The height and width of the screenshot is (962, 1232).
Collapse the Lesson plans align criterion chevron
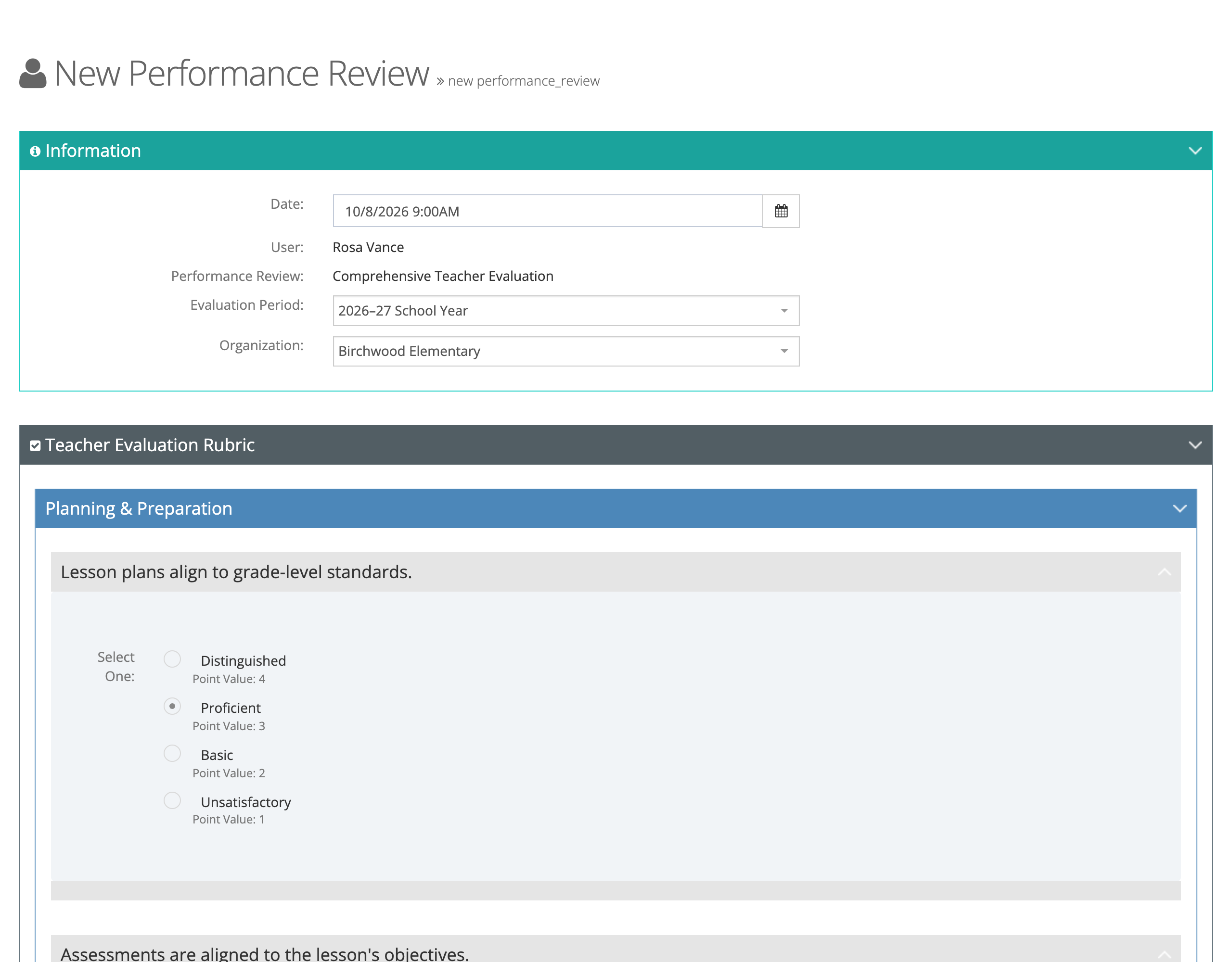click(1164, 572)
